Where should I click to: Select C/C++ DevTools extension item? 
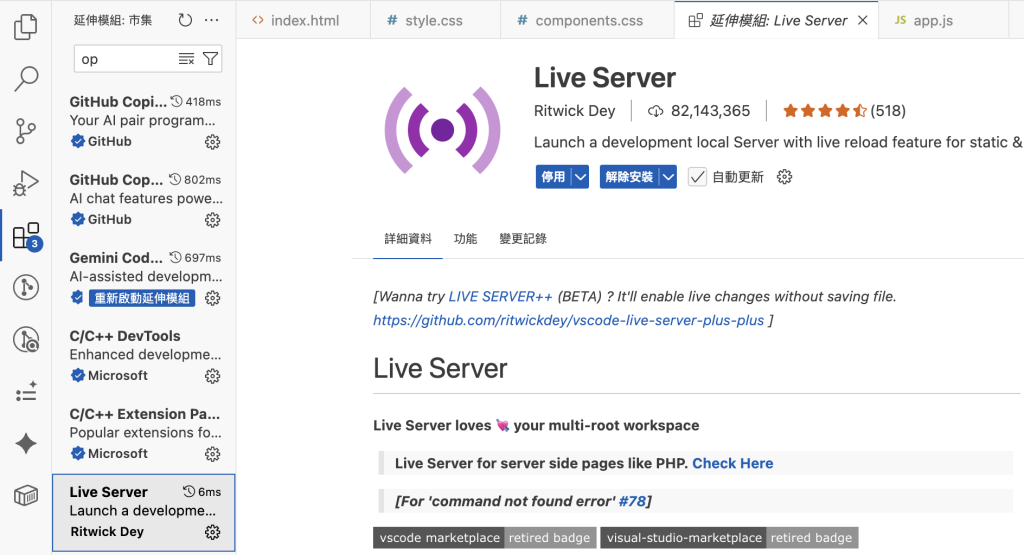tap(144, 357)
